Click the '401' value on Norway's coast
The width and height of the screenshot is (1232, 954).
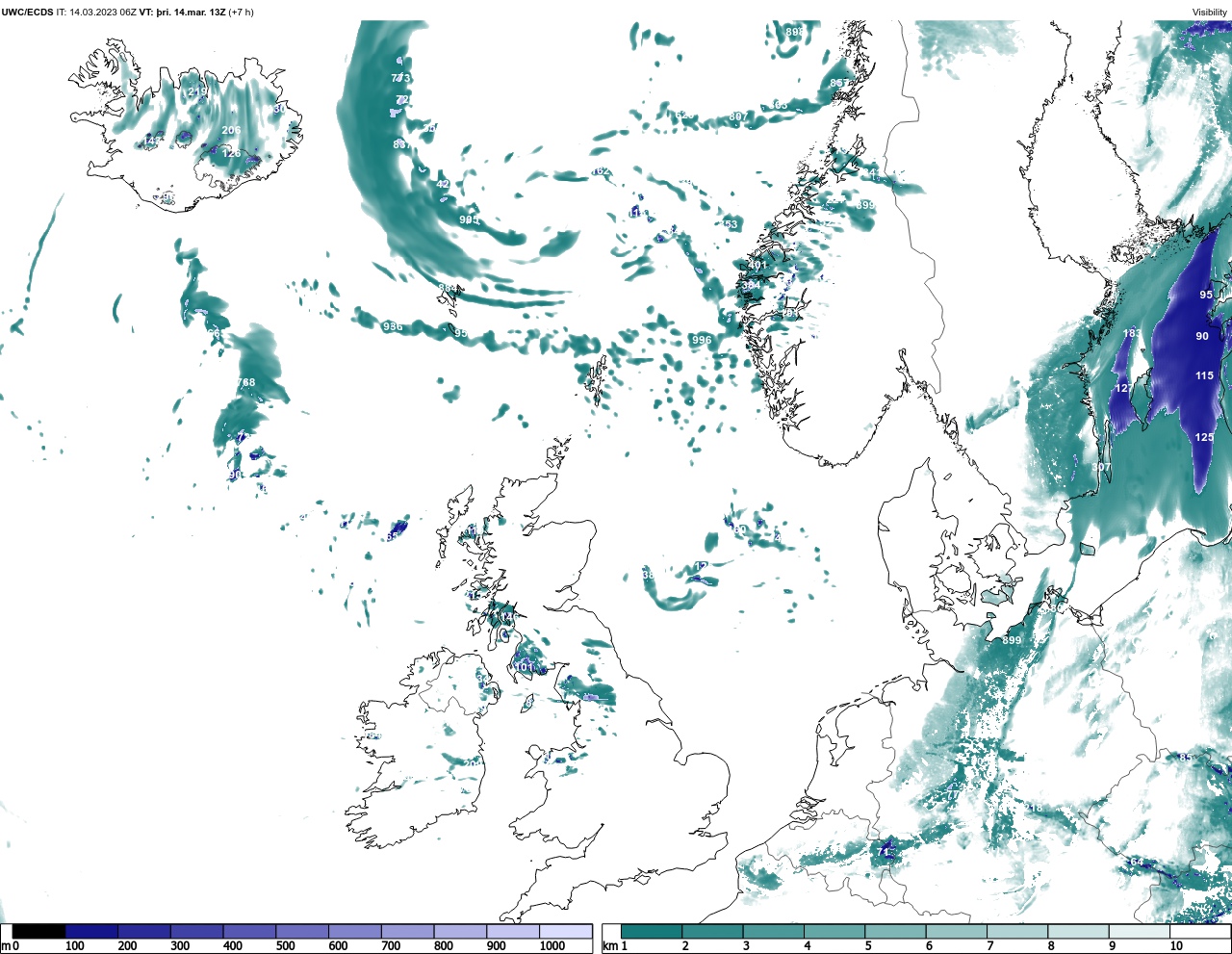tap(758, 265)
